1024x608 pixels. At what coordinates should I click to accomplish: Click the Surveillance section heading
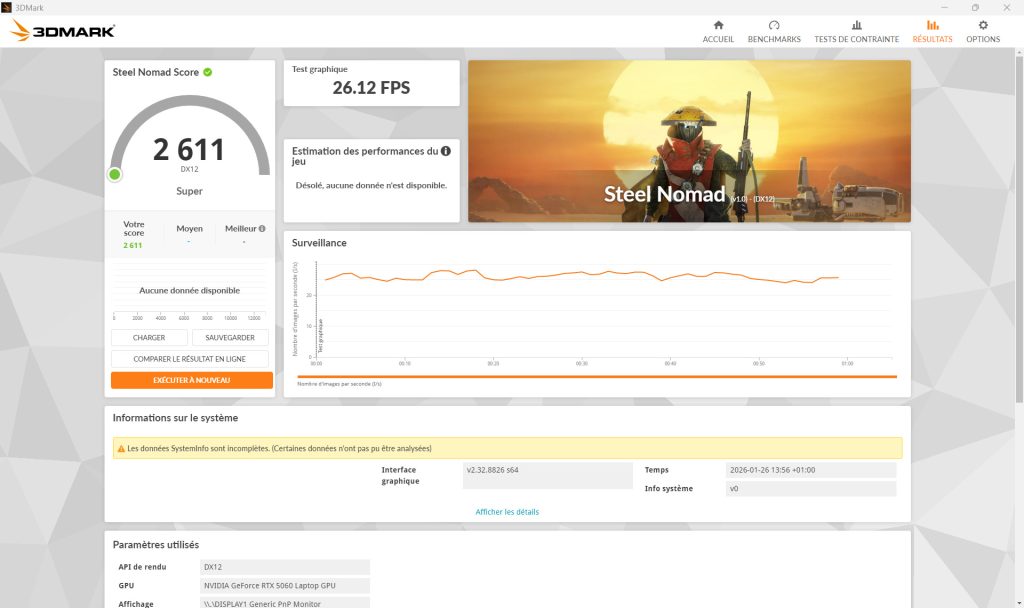tap(319, 243)
